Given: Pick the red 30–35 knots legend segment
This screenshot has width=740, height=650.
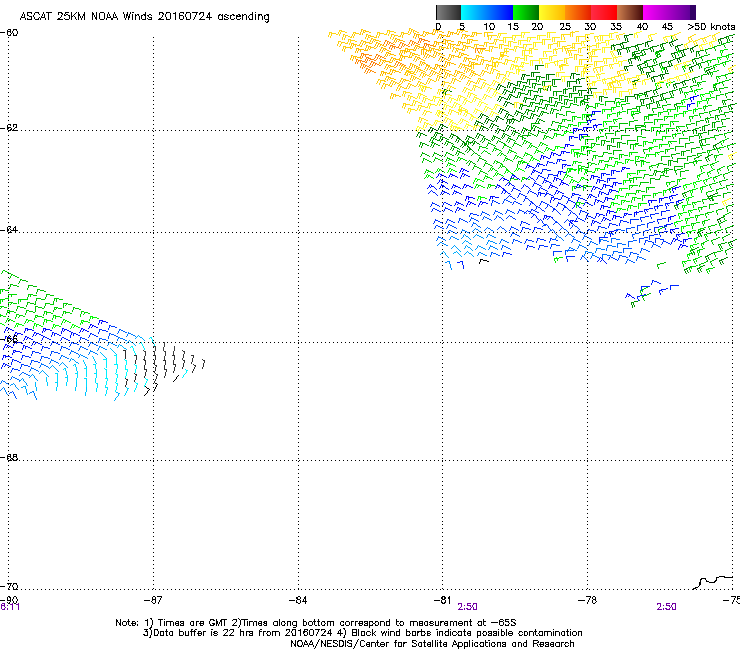Looking at the screenshot, I should pyautogui.click(x=604, y=12).
